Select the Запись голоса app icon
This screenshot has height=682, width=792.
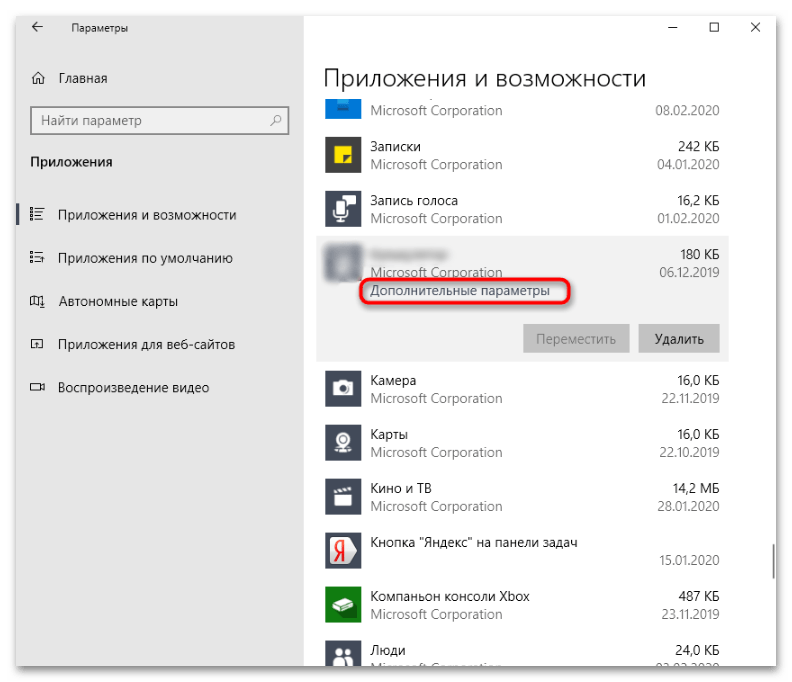tap(343, 209)
